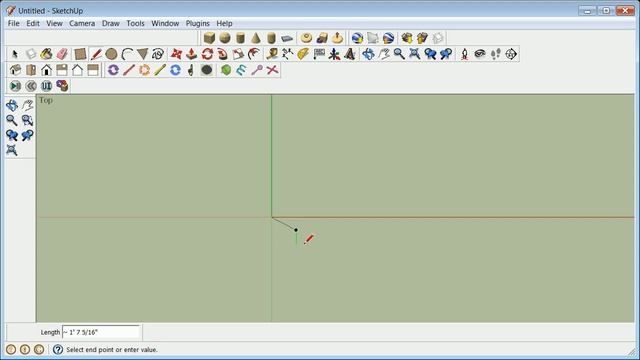Start the simulation play button
This screenshot has width=640, height=360.
(15, 86)
